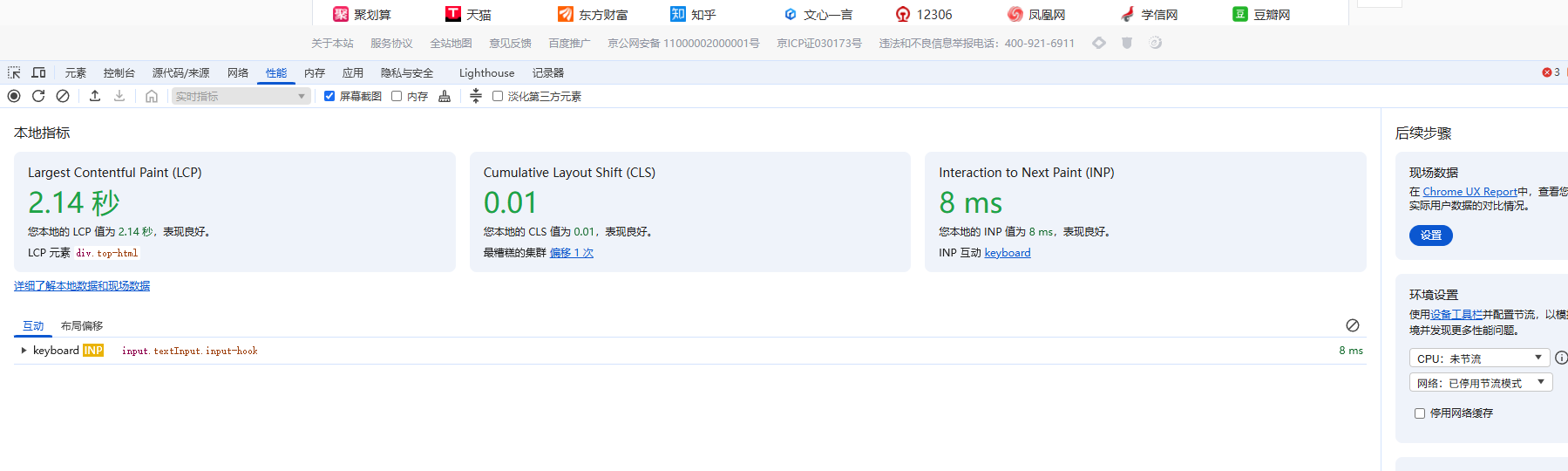
Task: Enable 淡化第三方元素 checkbox
Action: [x=498, y=96]
